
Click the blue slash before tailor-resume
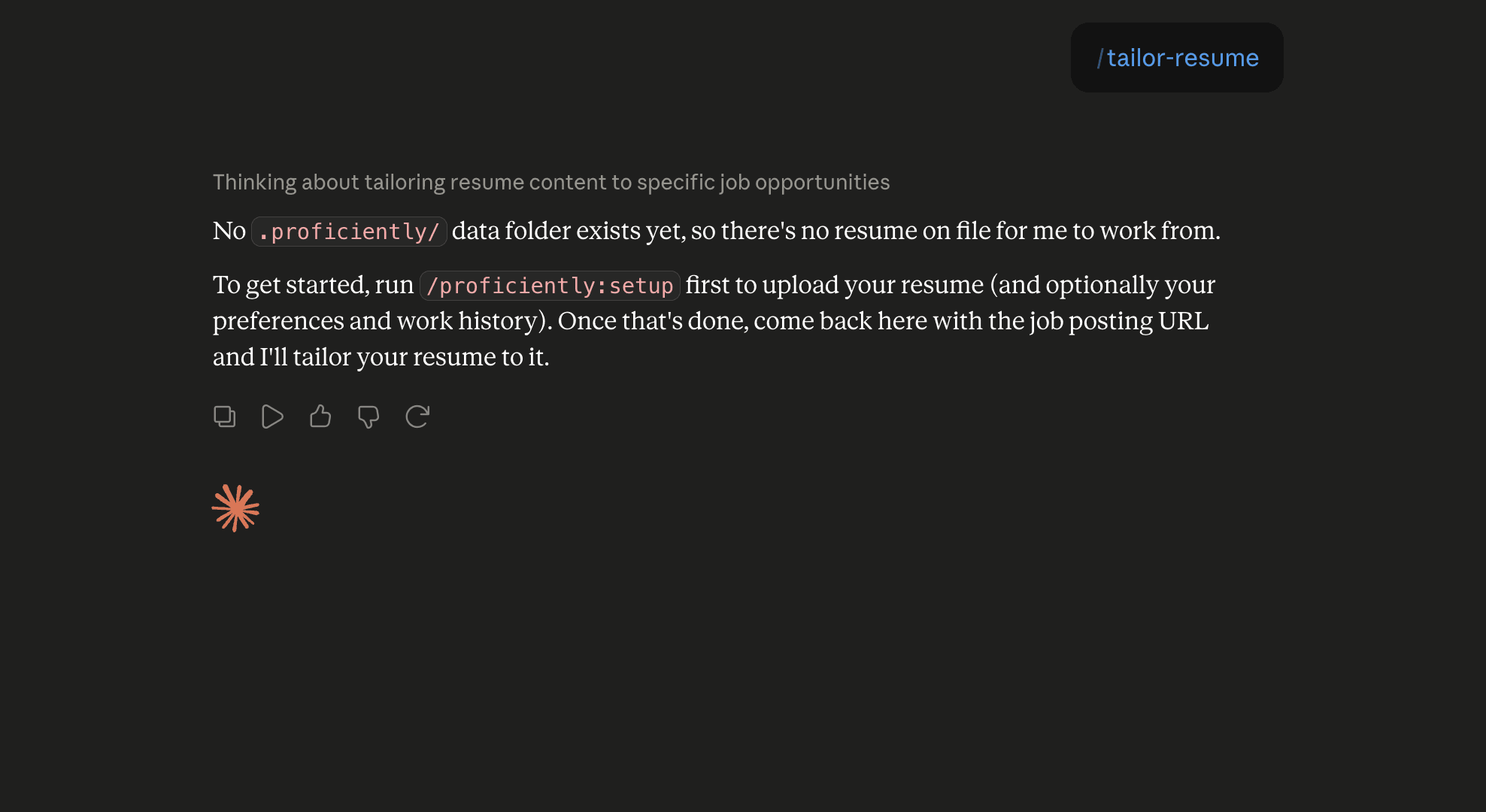click(x=1100, y=58)
